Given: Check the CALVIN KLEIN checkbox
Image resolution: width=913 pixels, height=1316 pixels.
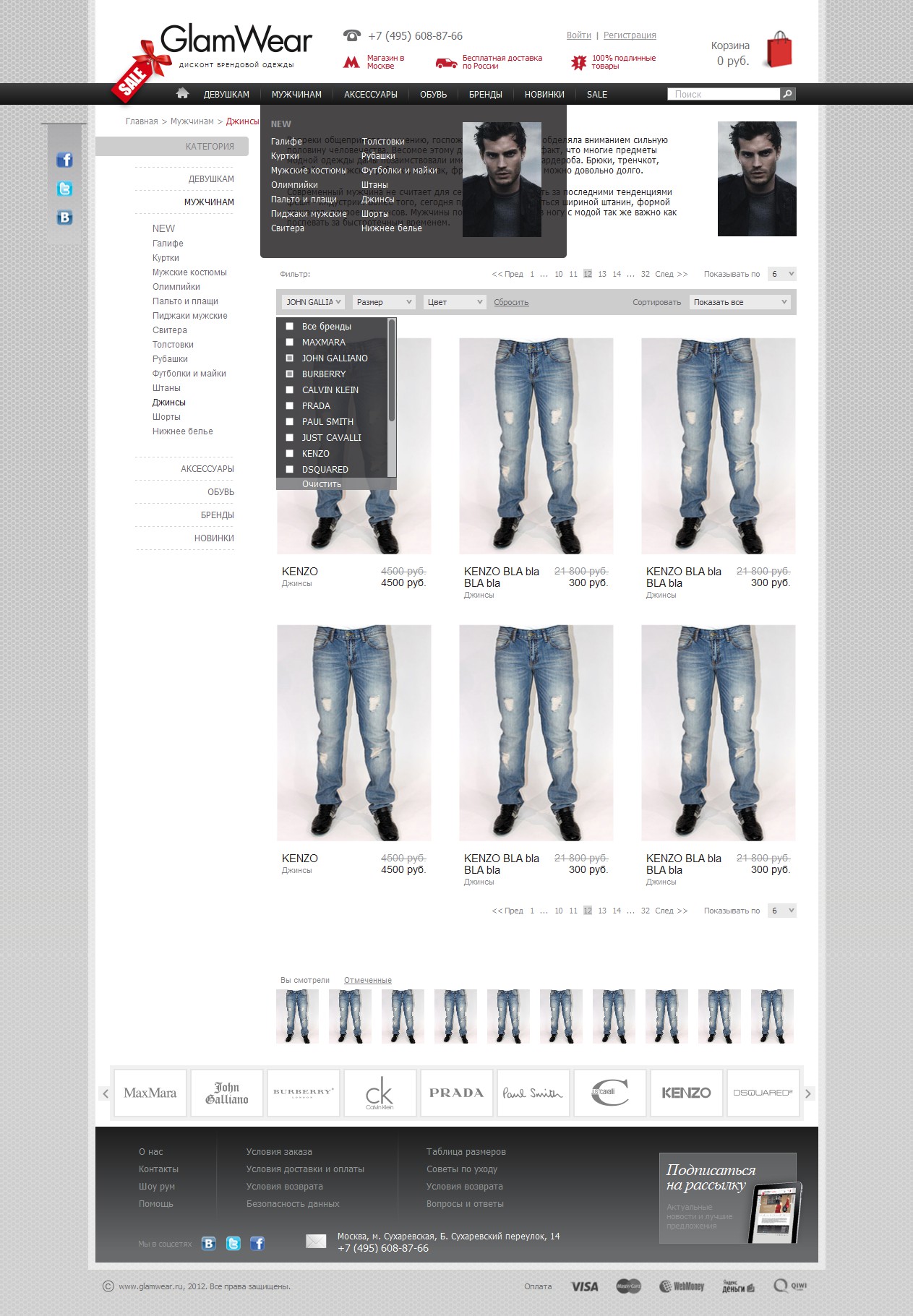Looking at the screenshot, I should (290, 390).
